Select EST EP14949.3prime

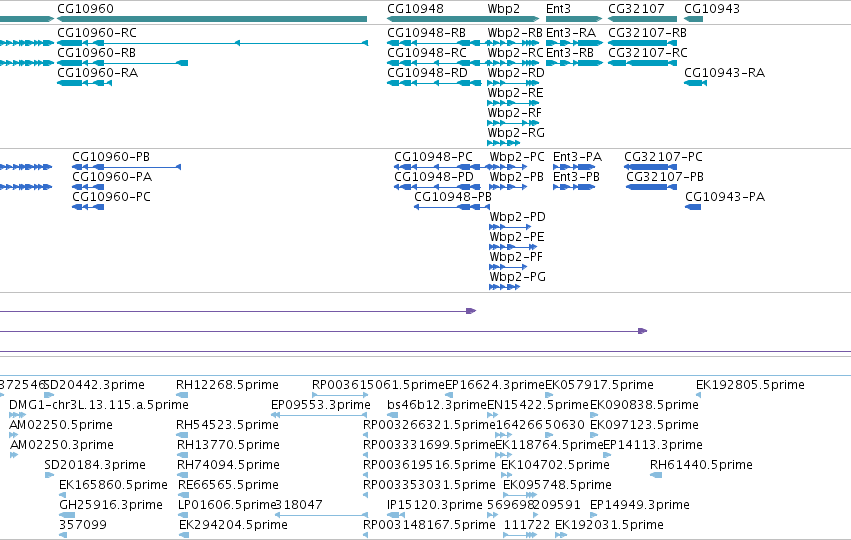[640, 505]
